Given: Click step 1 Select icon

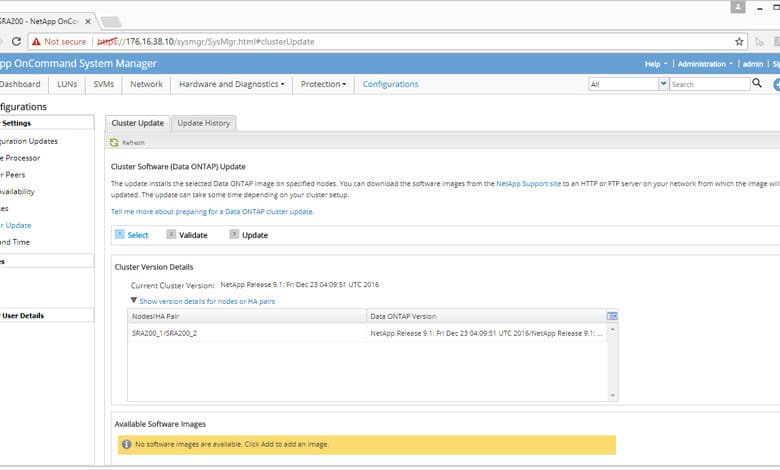Looking at the screenshot, I should click(119, 234).
